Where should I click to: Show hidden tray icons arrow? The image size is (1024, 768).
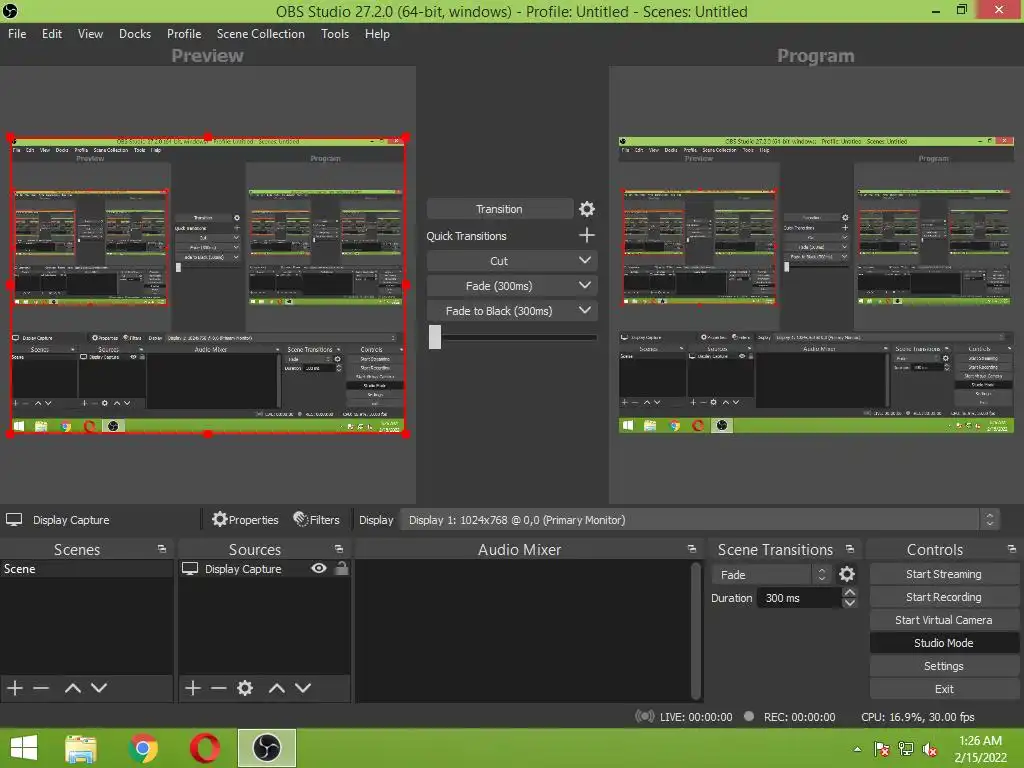857,749
